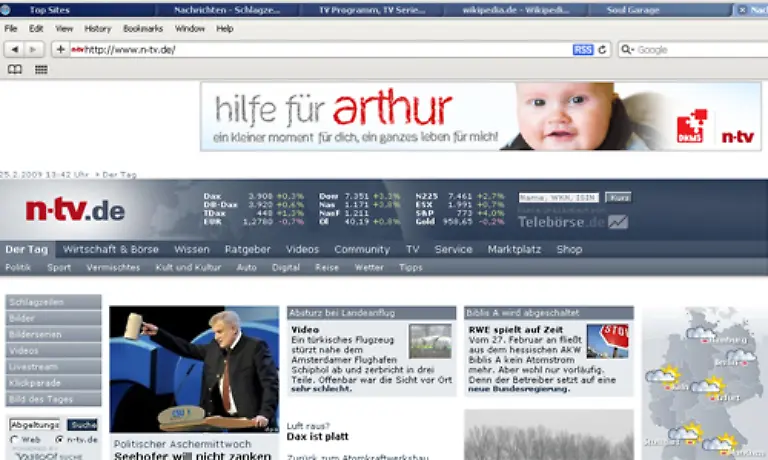Open the Wissen section

point(192,249)
